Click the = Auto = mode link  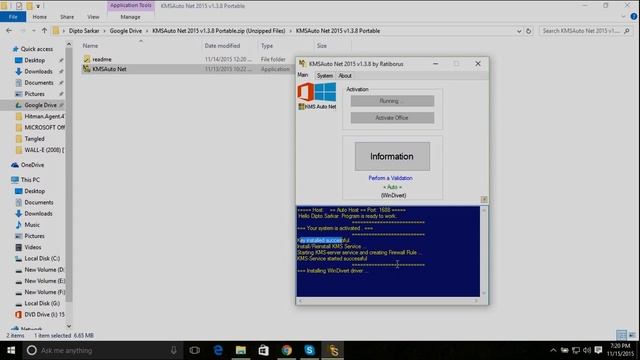click(392, 187)
